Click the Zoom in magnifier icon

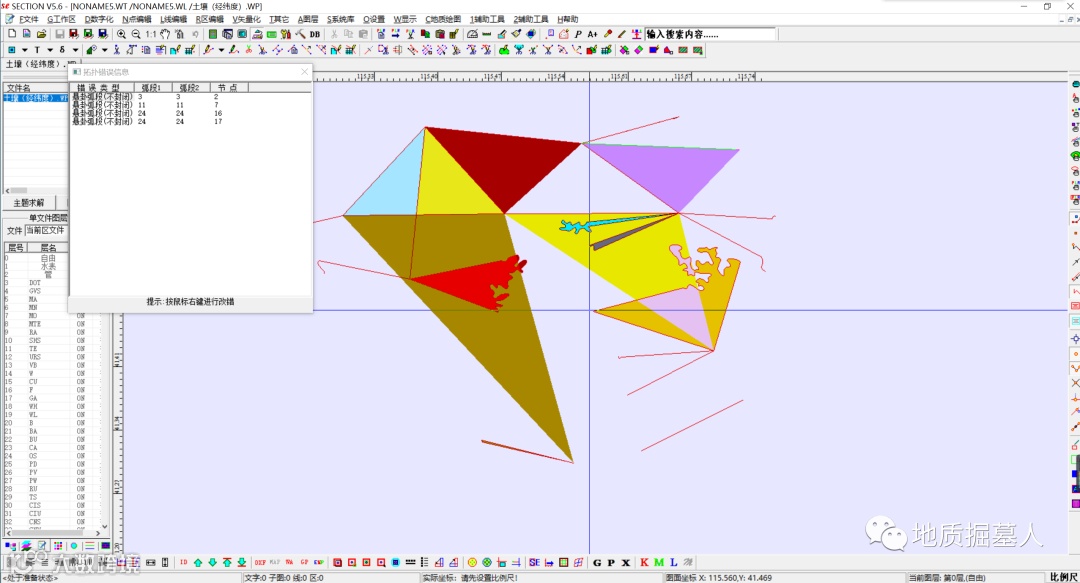click(121, 34)
